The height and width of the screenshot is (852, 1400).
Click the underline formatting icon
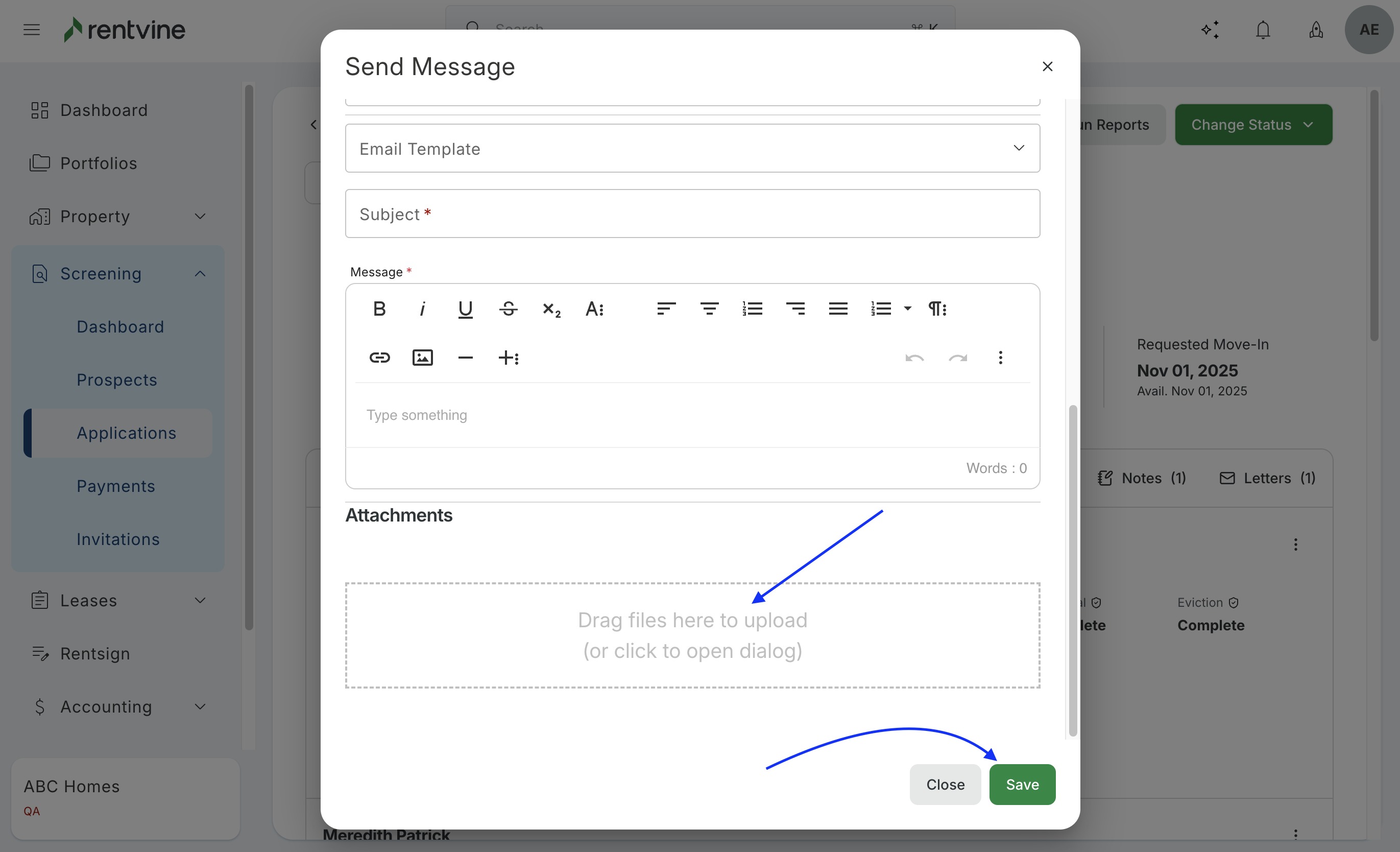[x=465, y=309]
